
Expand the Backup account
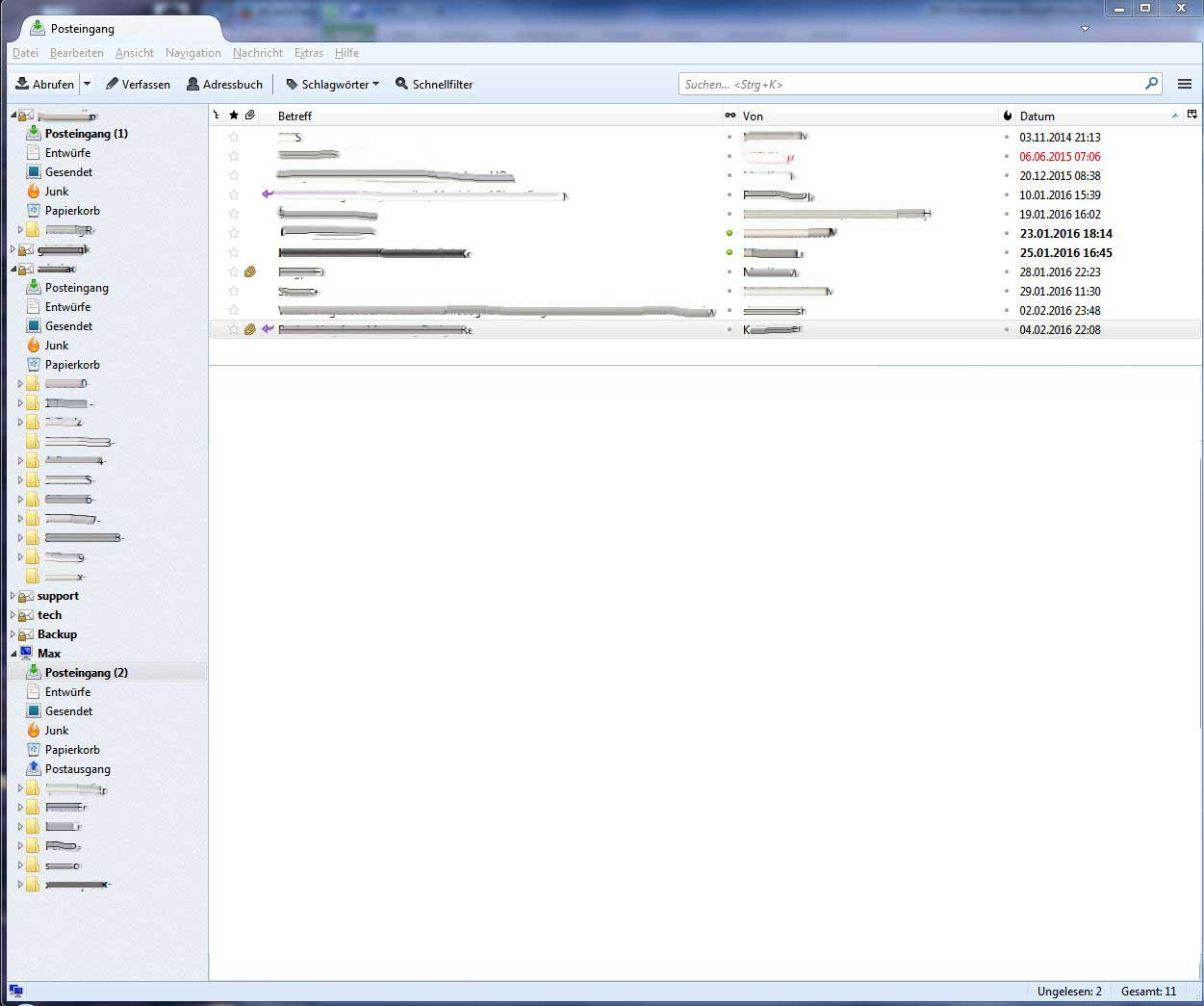tap(13, 634)
